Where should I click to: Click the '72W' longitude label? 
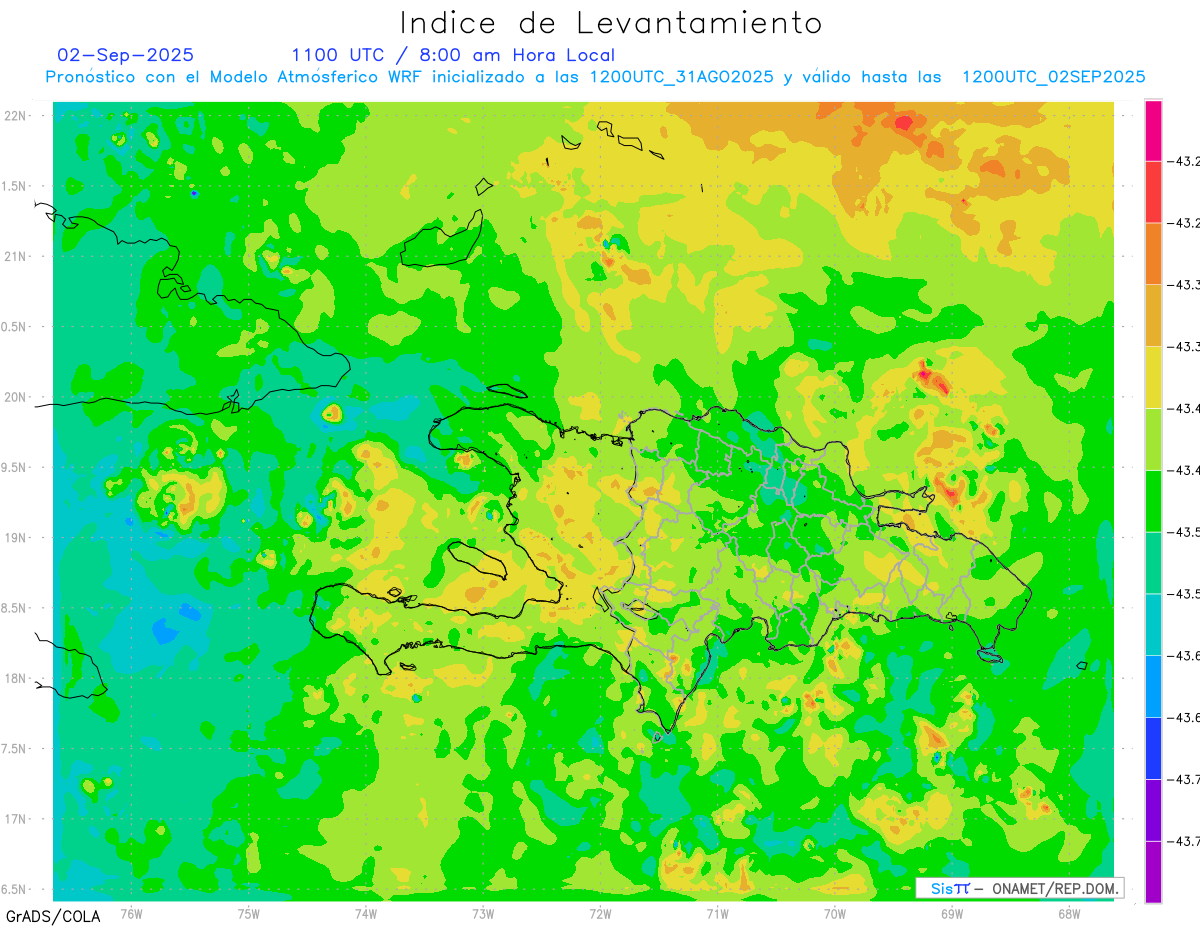[x=600, y=913]
